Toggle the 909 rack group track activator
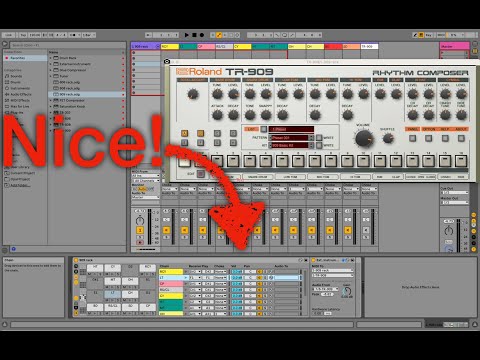The width and height of the screenshot is (480, 360). [x=140, y=230]
